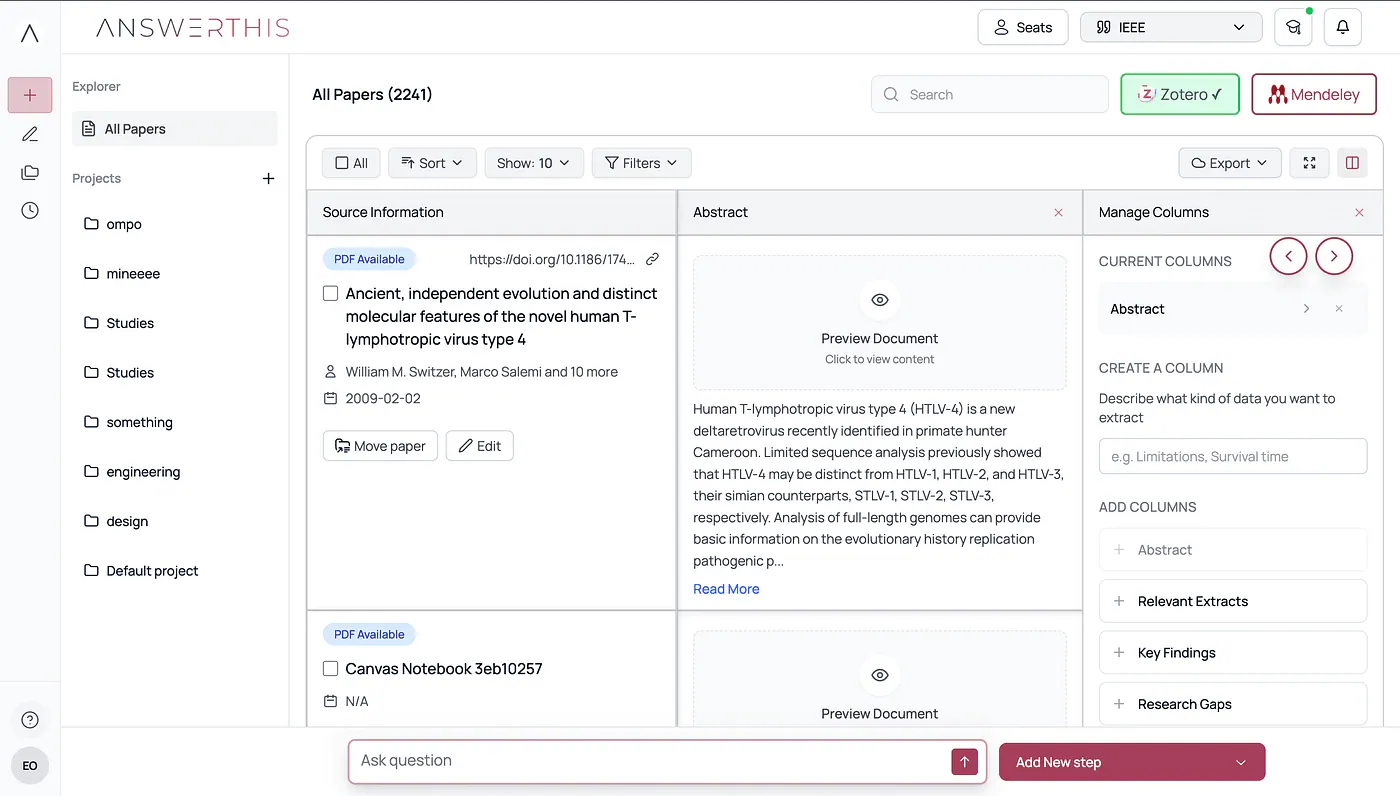Open the notifications bell icon
Screen dimensions: 1400x796
pos(1343,27)
